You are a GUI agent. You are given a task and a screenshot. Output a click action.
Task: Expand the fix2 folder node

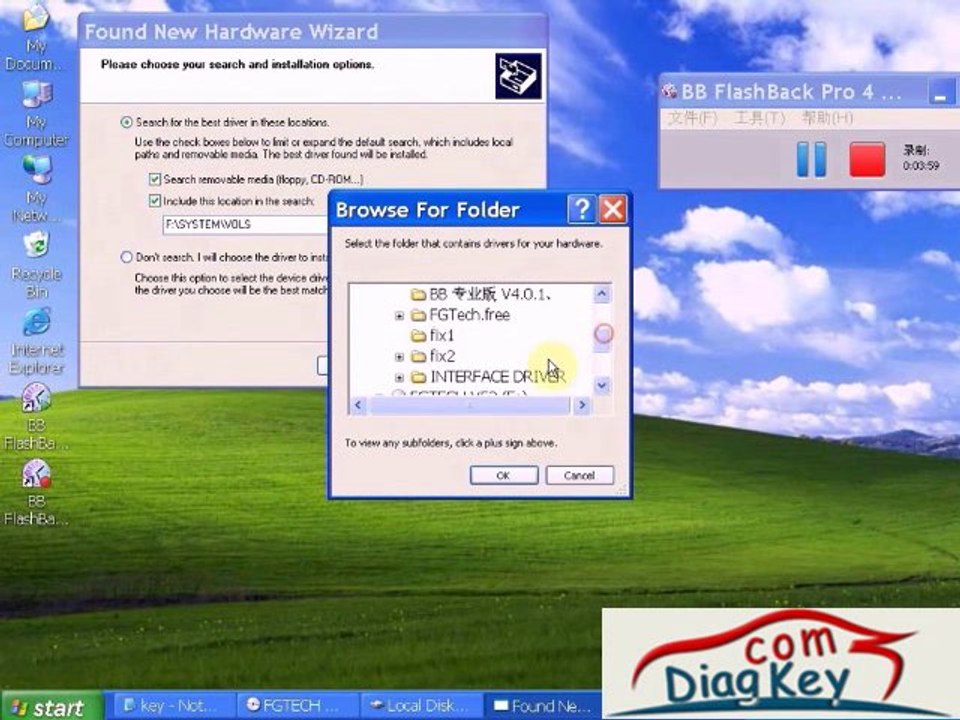point(399,356)
